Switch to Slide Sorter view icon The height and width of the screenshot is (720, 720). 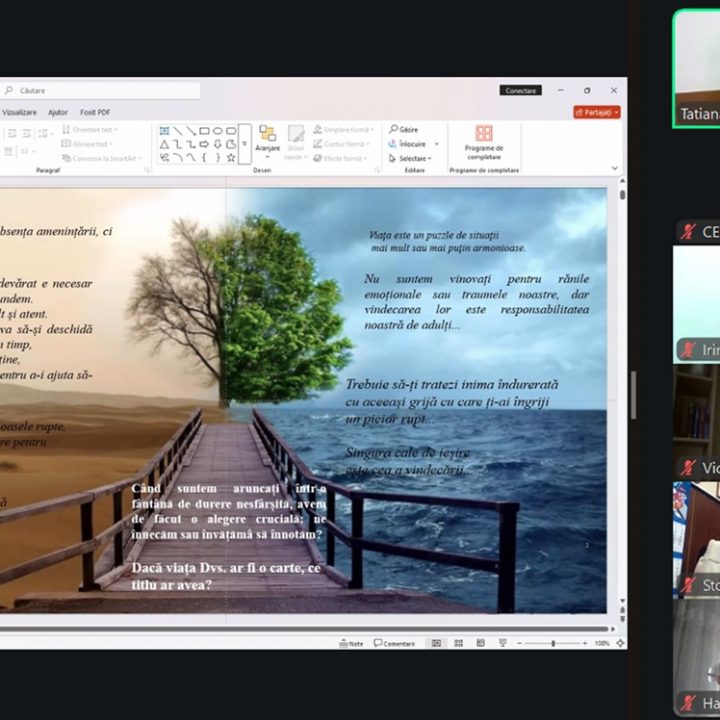tap(457, 643)
